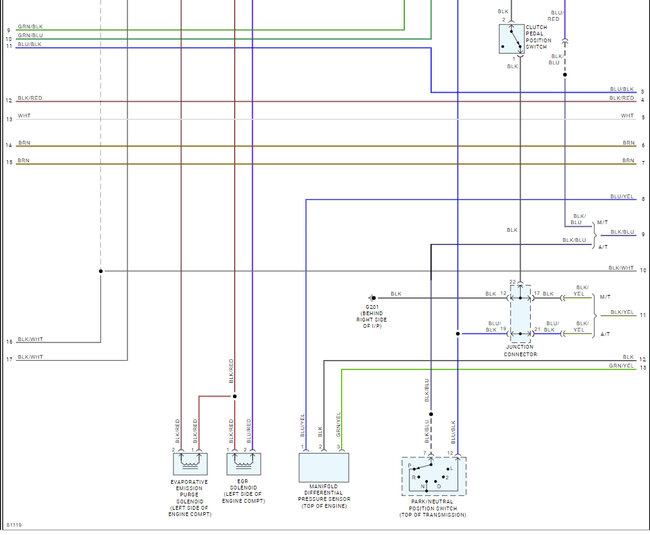Select A/T label beside BLK/YEL bracket
The image size is (650, 535).
coord(605,334)
